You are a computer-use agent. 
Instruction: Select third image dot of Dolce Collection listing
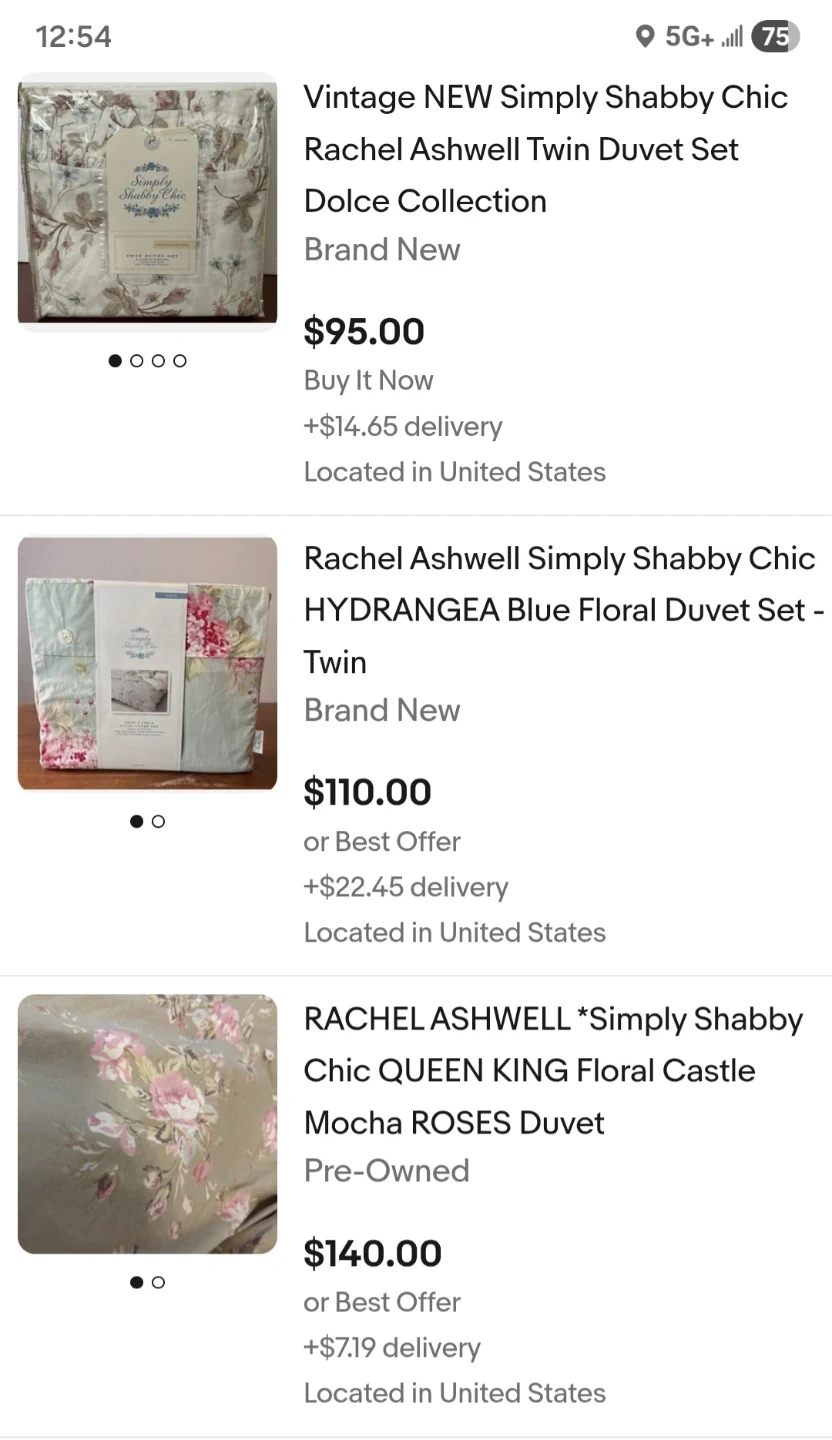pos(158,361)
